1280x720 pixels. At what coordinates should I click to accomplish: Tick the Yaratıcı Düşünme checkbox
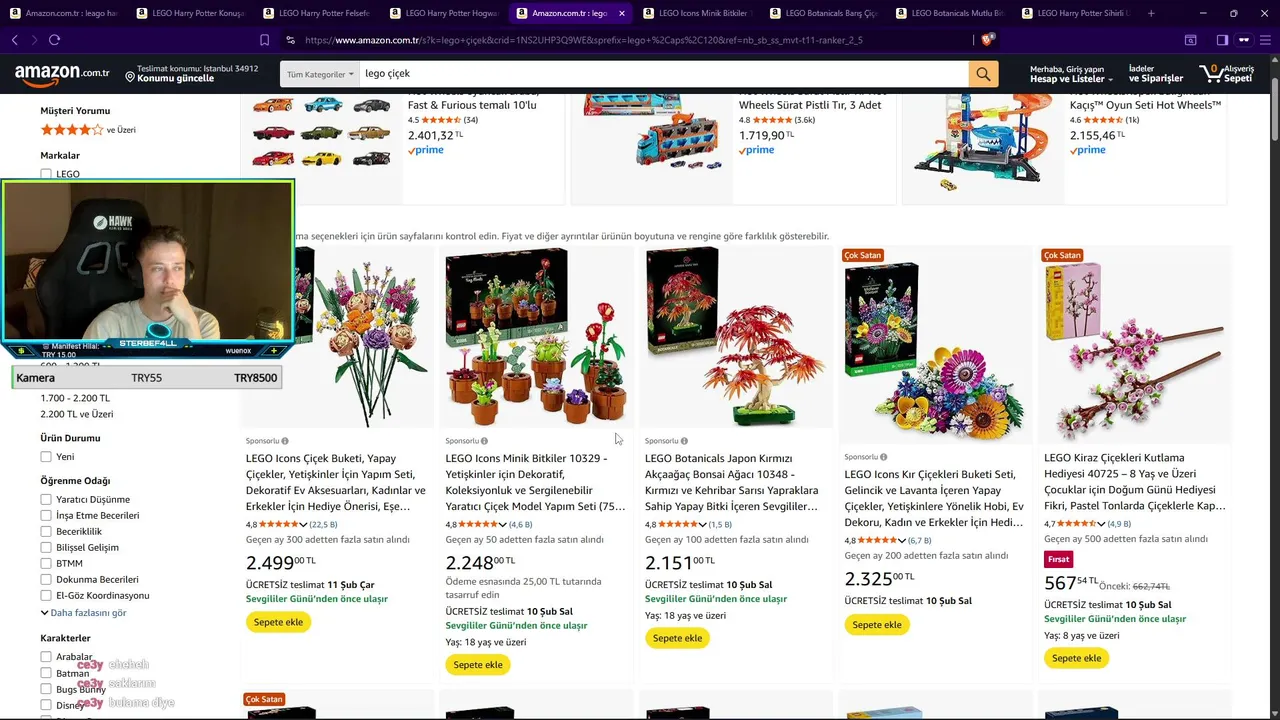coord(46,500)
